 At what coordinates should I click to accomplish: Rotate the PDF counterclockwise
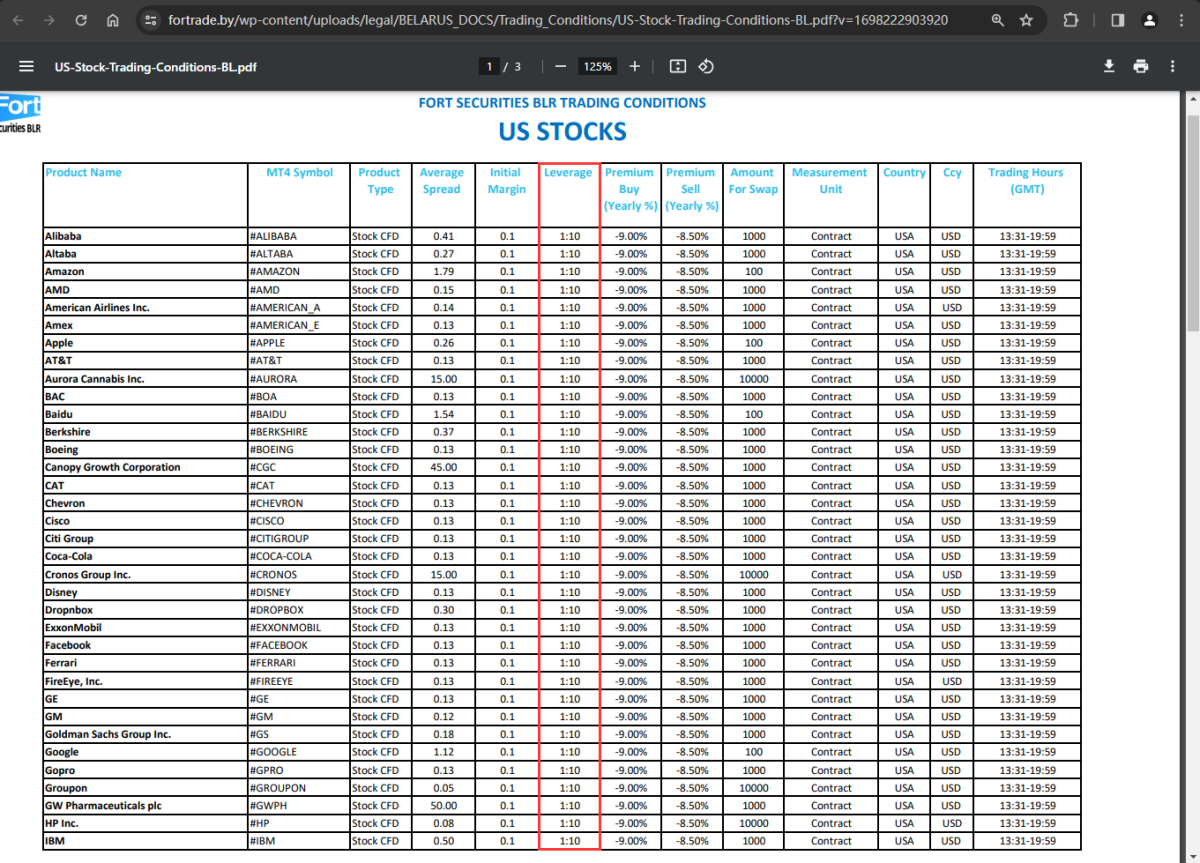pos(706,67)
